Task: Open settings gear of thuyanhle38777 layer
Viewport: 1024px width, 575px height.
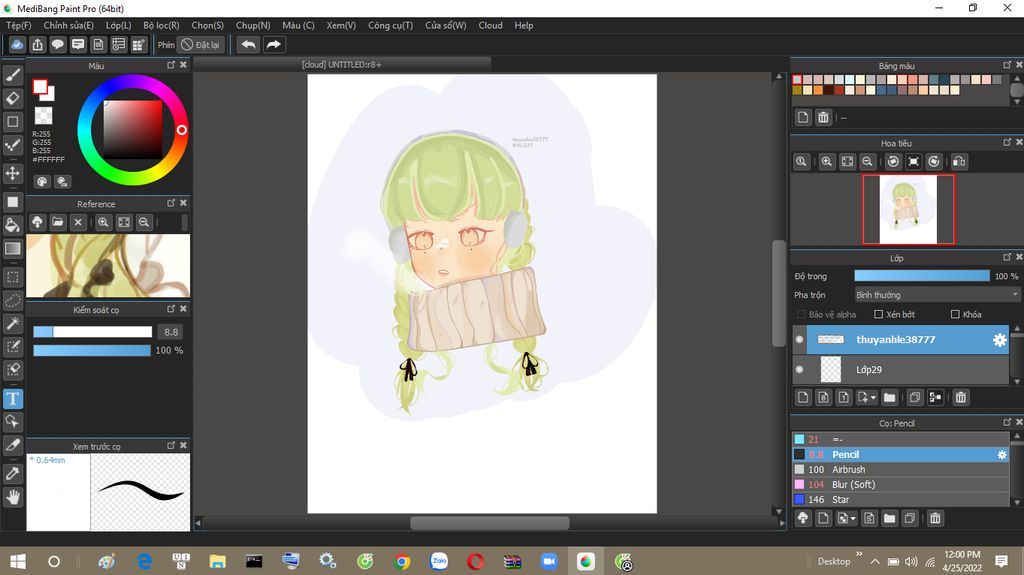Action: click(x=999, y=340)
